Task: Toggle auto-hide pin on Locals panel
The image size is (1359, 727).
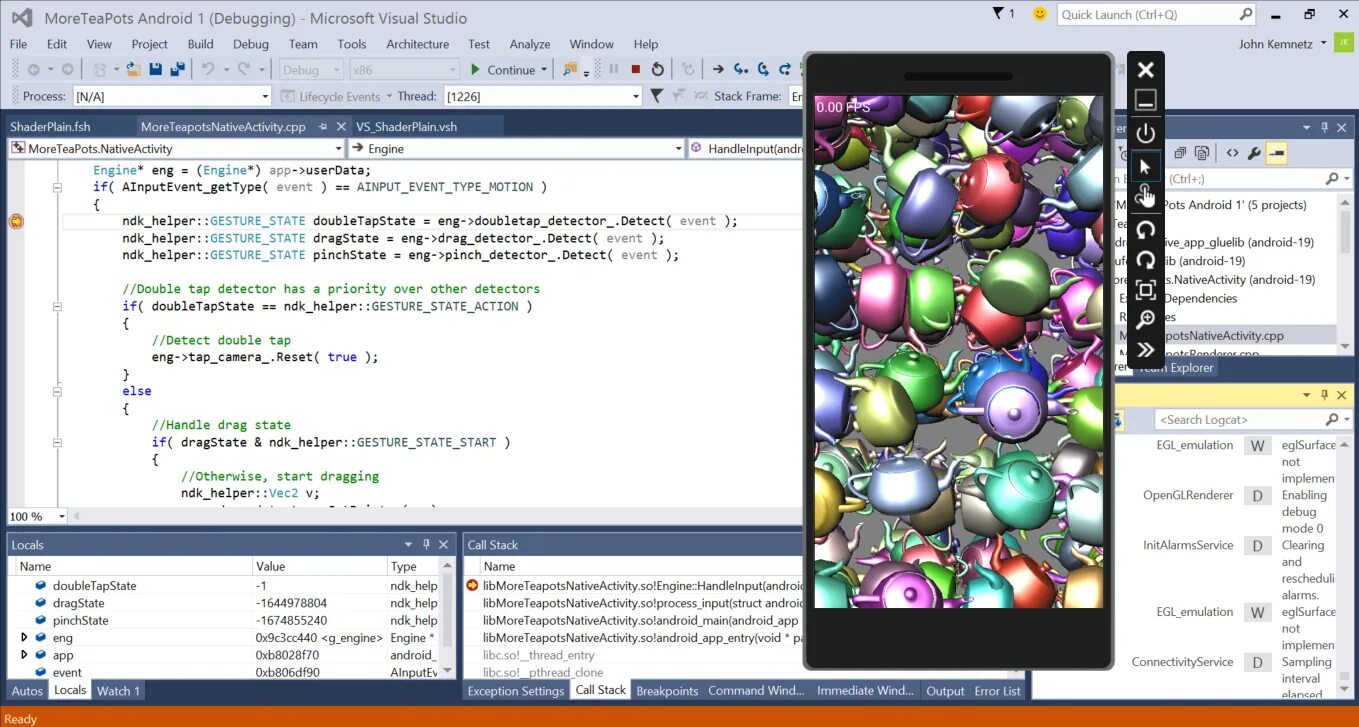Action: 426,545
